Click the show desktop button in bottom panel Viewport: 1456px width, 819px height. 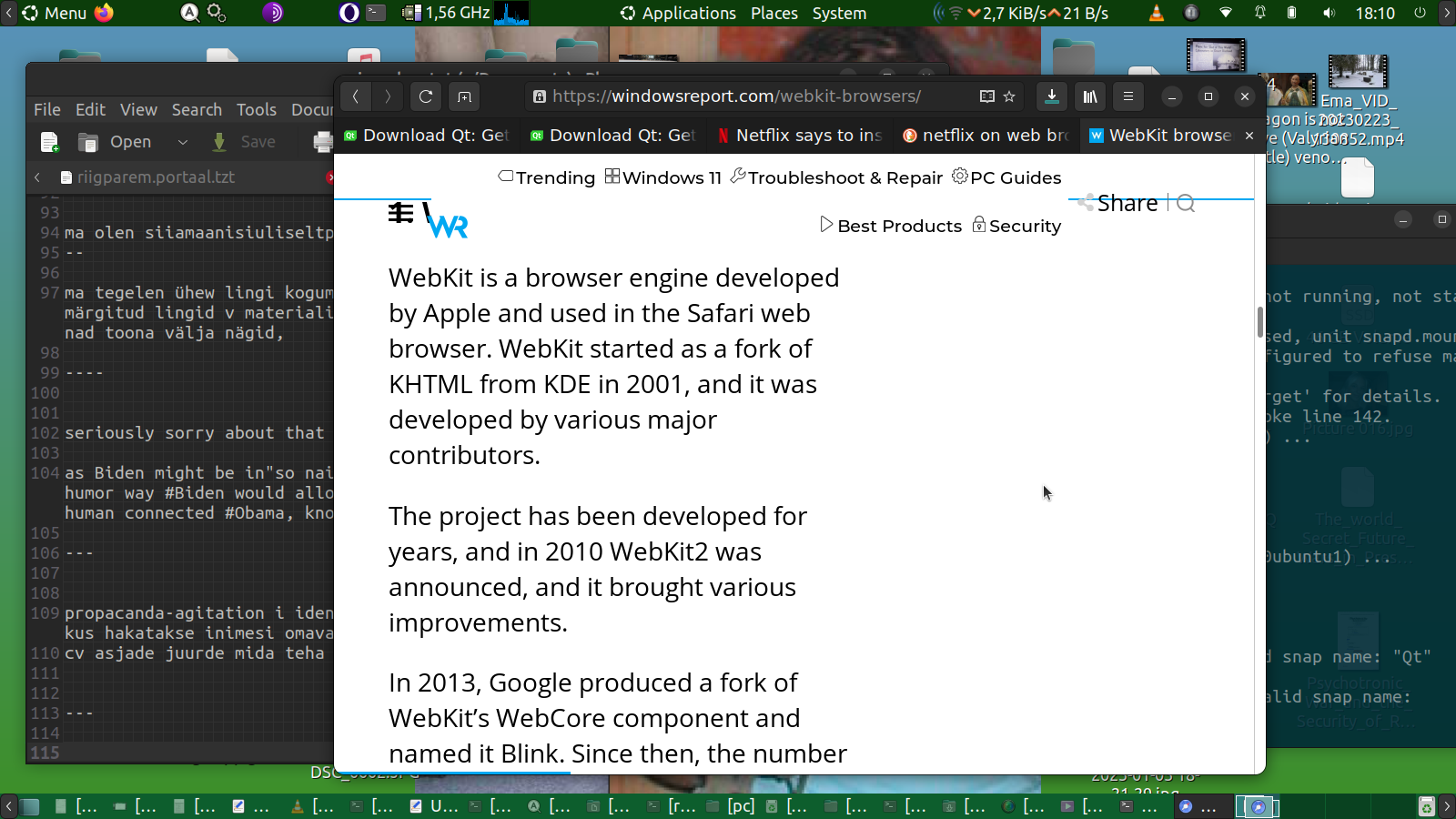(x=30, y=806)
